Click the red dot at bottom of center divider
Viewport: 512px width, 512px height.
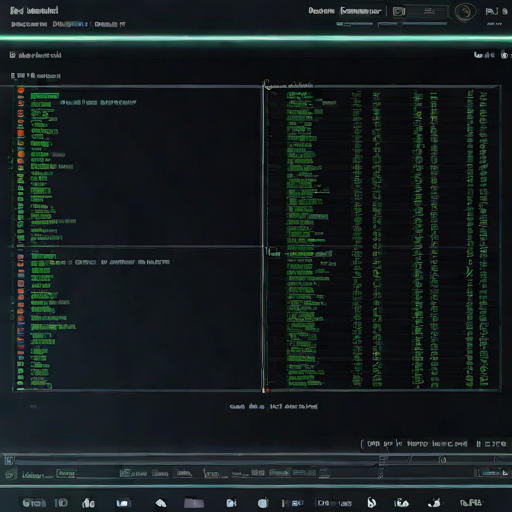[268, 390]
